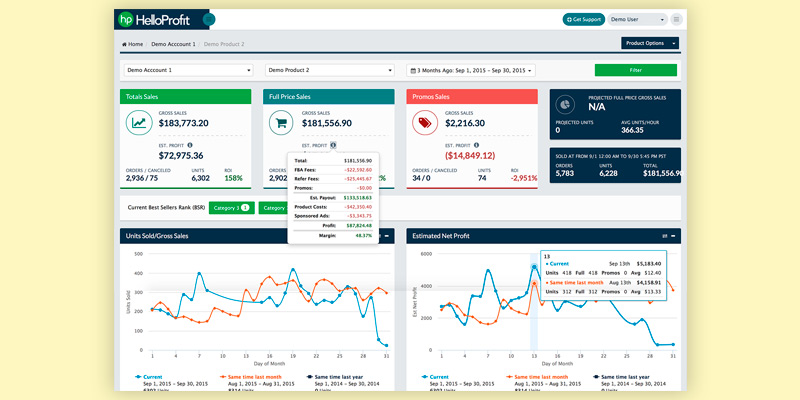
Task: Click the calendar icon in date range
Action: 414,70
